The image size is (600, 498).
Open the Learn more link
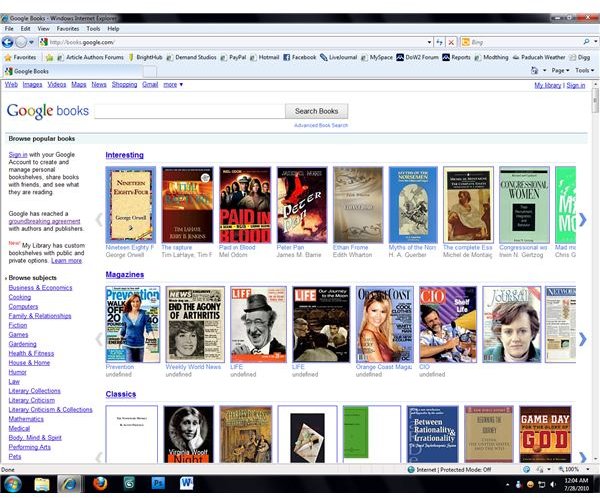(x=66, y=261)
